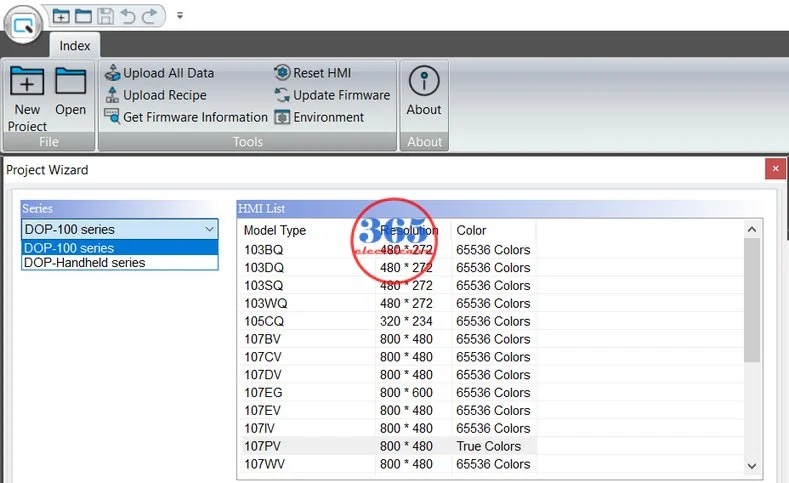Select model 107PV in HMI list

coord(263,446)
